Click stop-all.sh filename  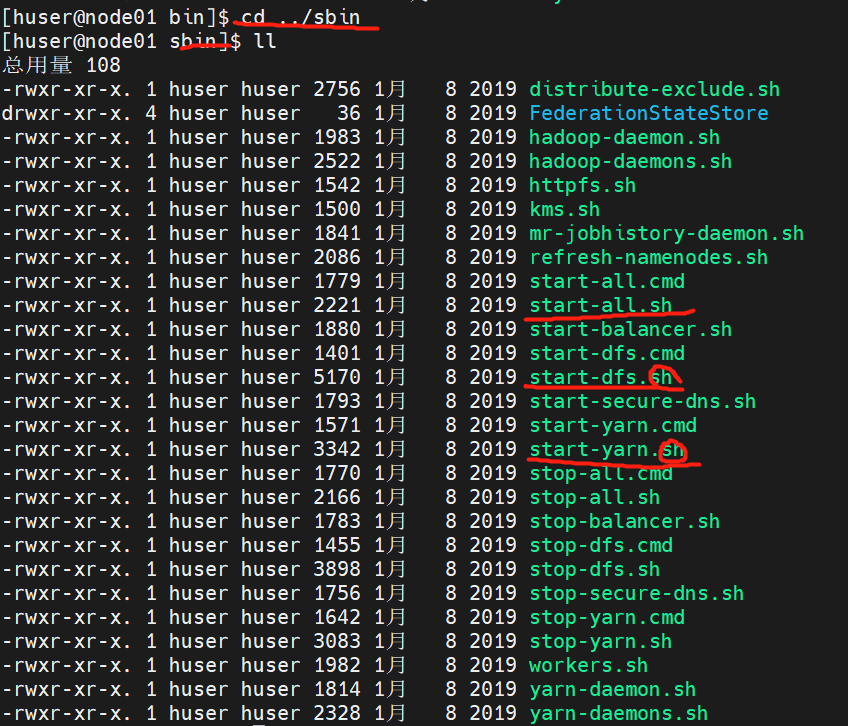[x=594, y=497]
